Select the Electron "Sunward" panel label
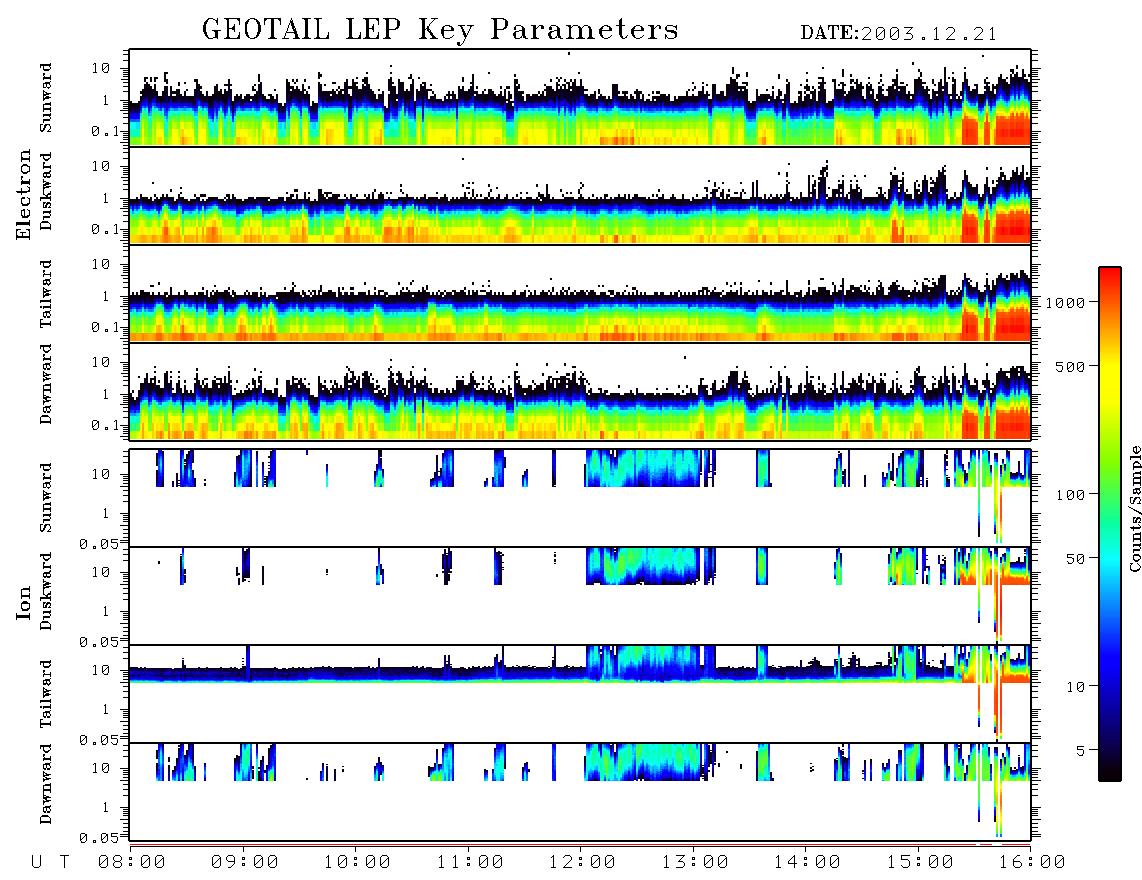1142x880 pixels. (x=46, y=98)
